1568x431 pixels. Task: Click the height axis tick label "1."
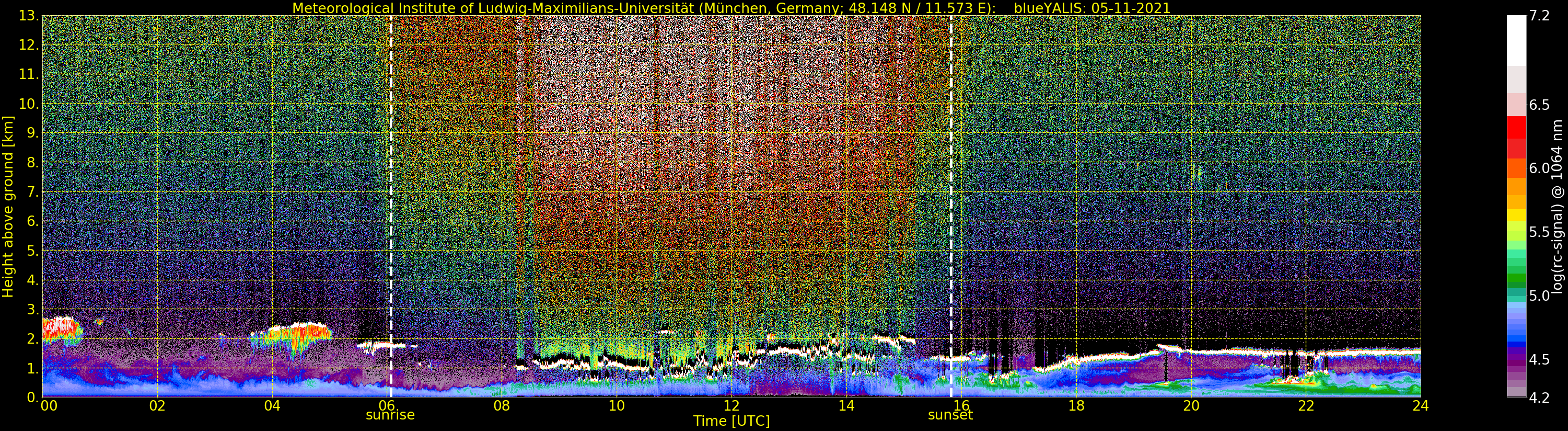click(x=33, y=368)
